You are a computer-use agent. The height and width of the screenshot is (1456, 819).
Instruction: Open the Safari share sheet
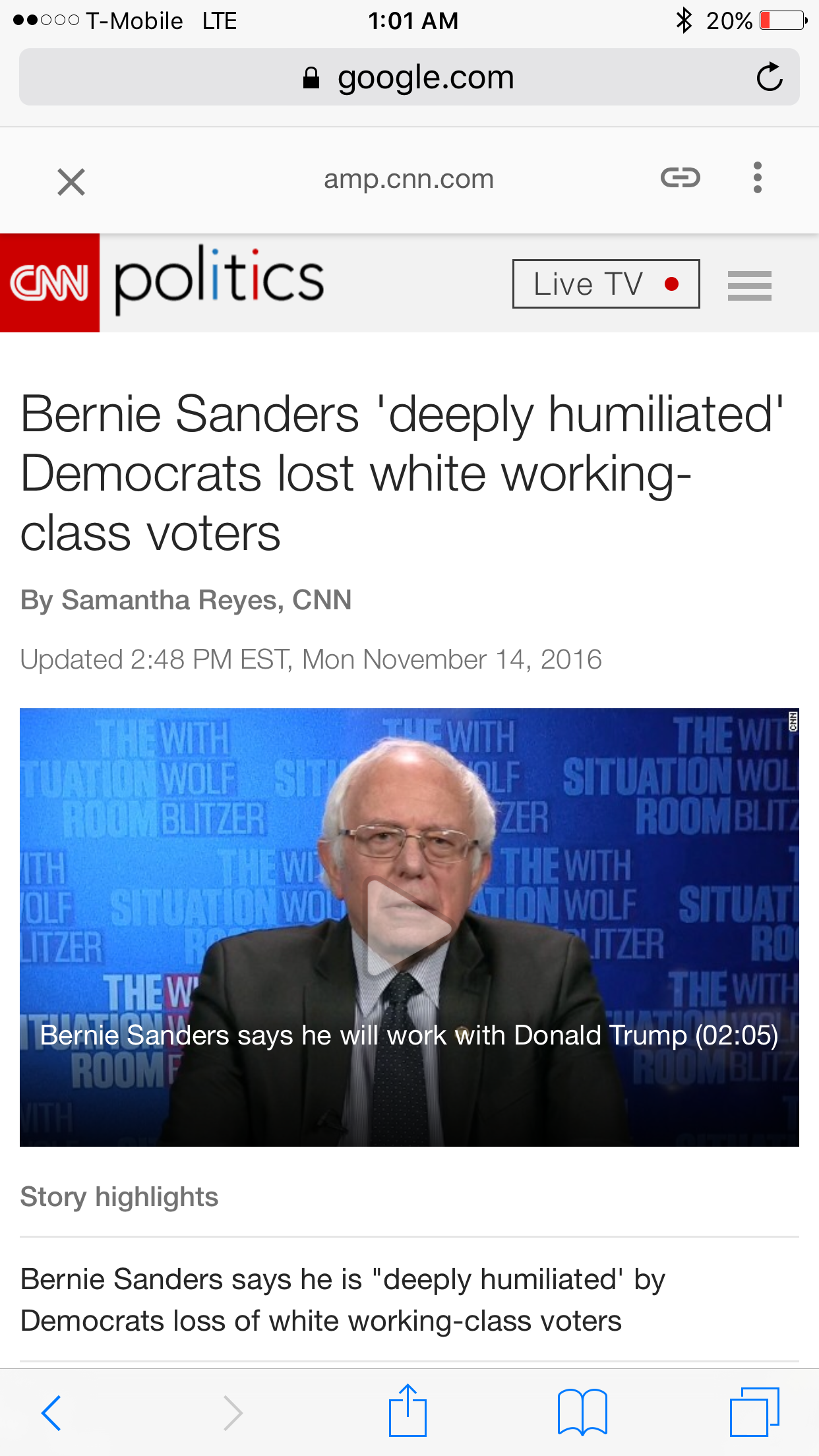[408, 1410]
